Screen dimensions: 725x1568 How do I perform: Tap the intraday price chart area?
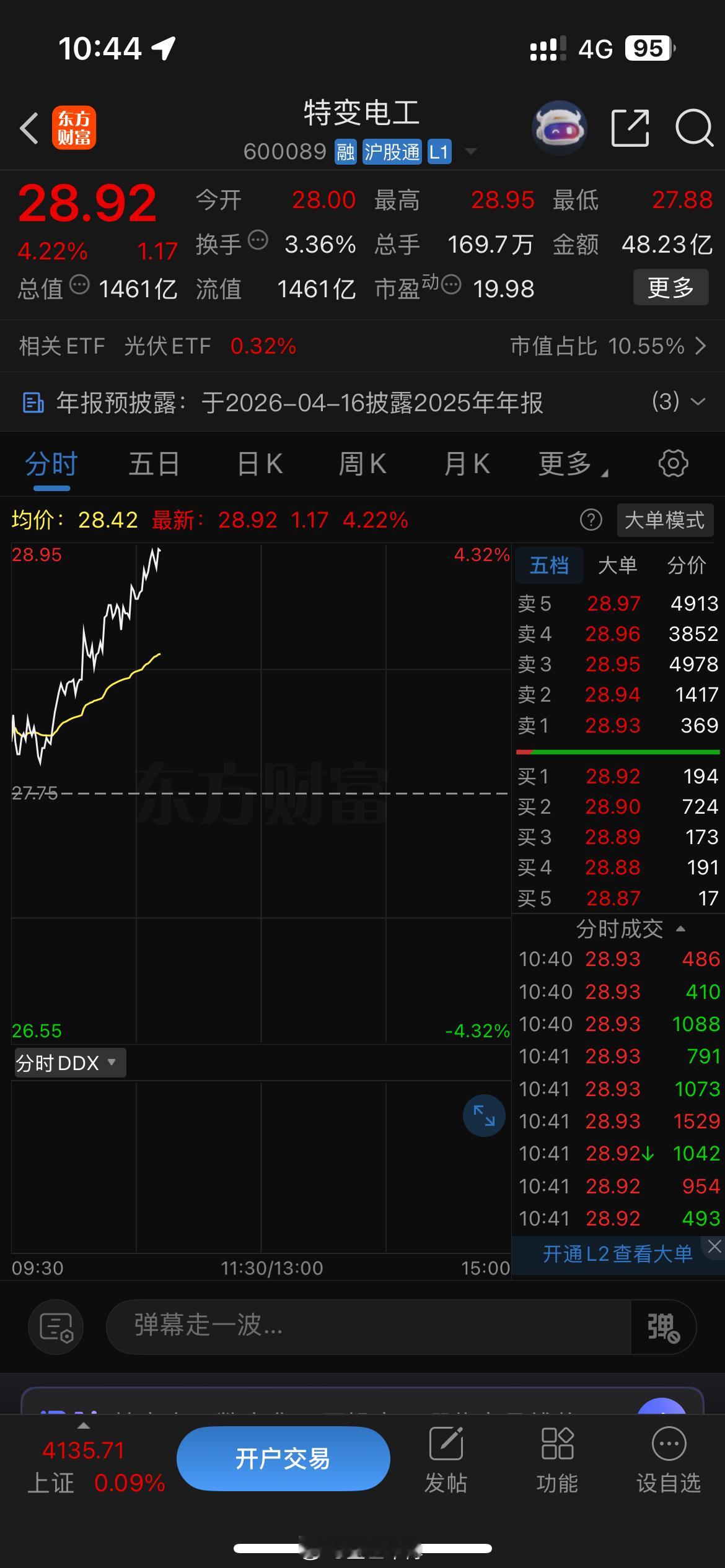click(x=260, y=793)
